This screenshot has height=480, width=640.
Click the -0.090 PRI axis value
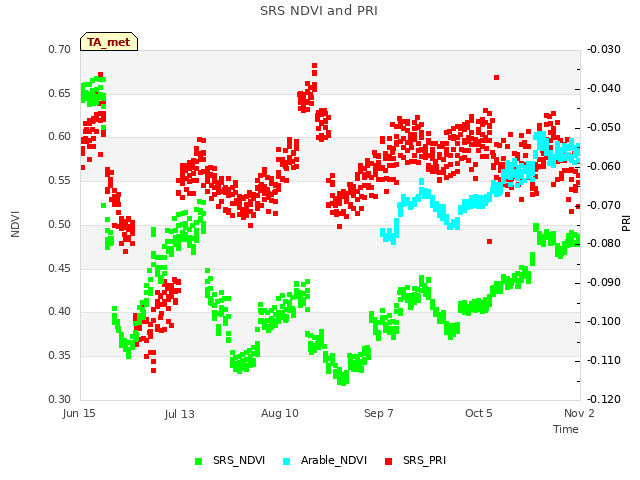click(604, 283)
